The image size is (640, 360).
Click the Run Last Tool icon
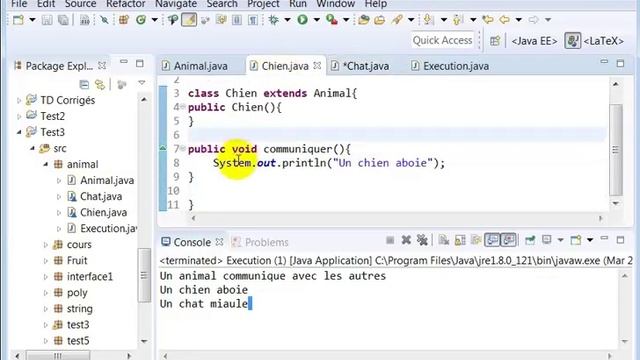pos(332,20)
